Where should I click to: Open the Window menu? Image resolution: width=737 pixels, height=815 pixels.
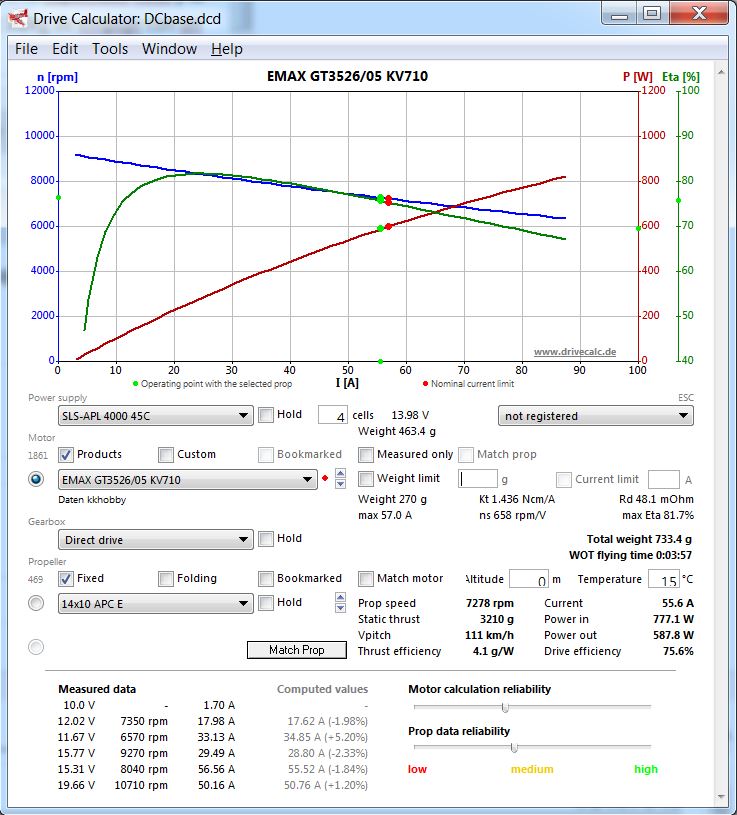click(169, 49)
